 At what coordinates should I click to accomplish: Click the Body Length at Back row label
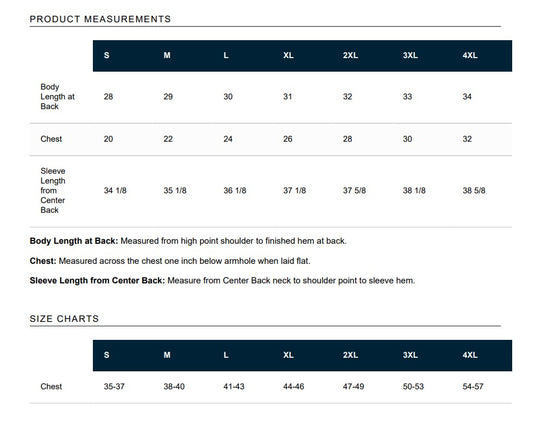click(x=57, y=97)
